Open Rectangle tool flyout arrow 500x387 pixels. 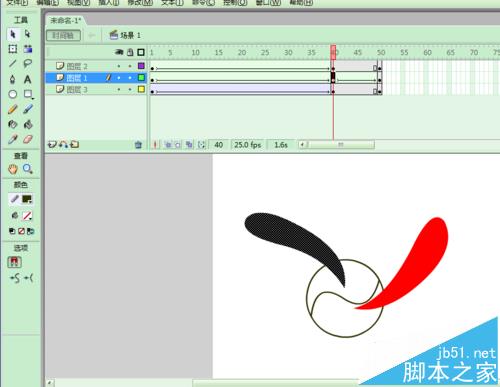coord(33,99)
